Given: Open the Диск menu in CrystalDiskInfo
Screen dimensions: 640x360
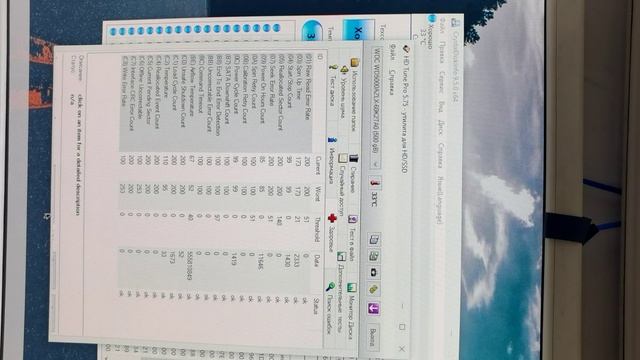Looking at the screenshot, I should (440, 129).
